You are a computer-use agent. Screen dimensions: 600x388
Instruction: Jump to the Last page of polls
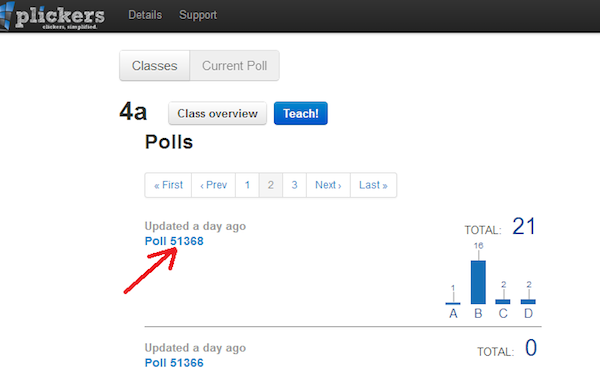(x=373, y=185)
